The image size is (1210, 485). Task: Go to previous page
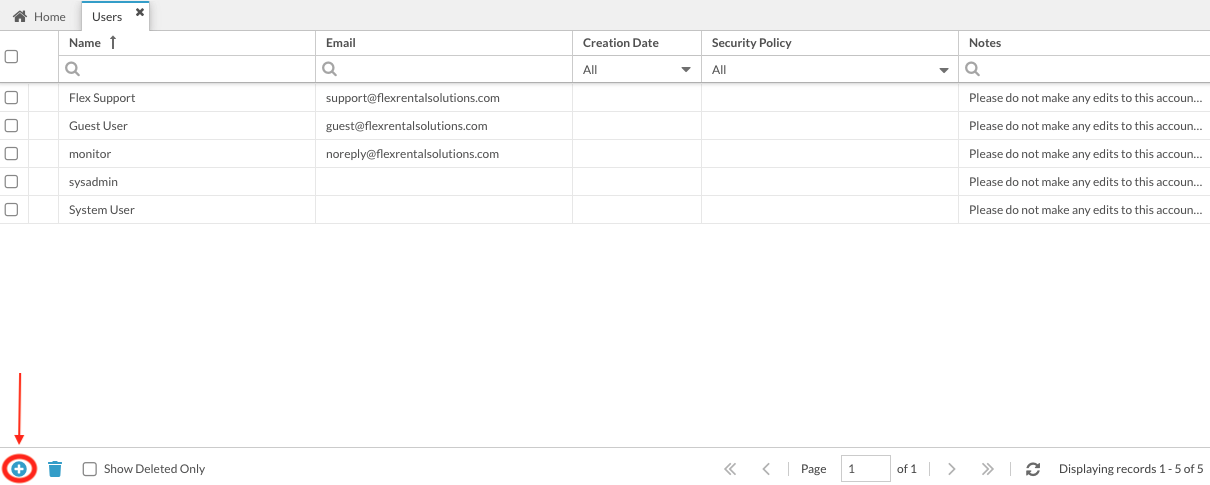tap(766, 469)
